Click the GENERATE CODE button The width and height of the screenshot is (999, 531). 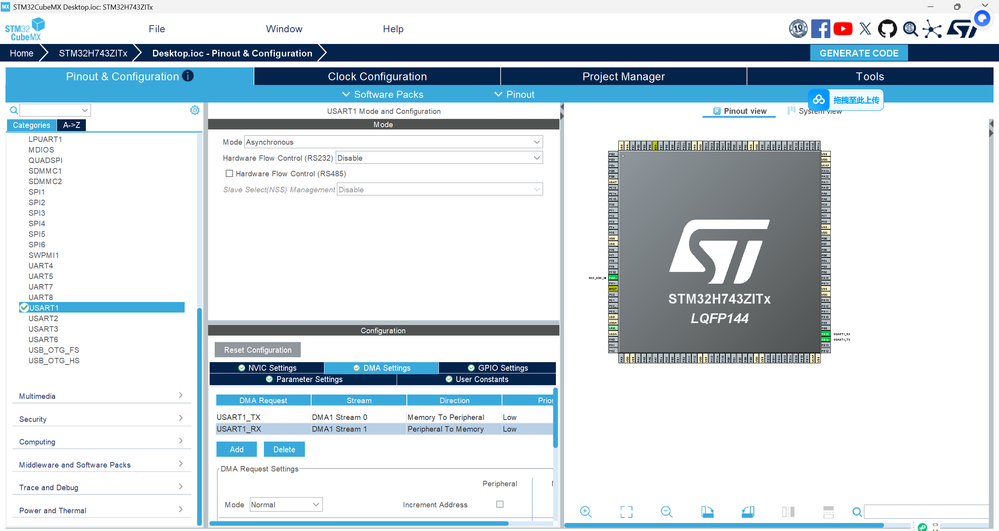point(859,53)
